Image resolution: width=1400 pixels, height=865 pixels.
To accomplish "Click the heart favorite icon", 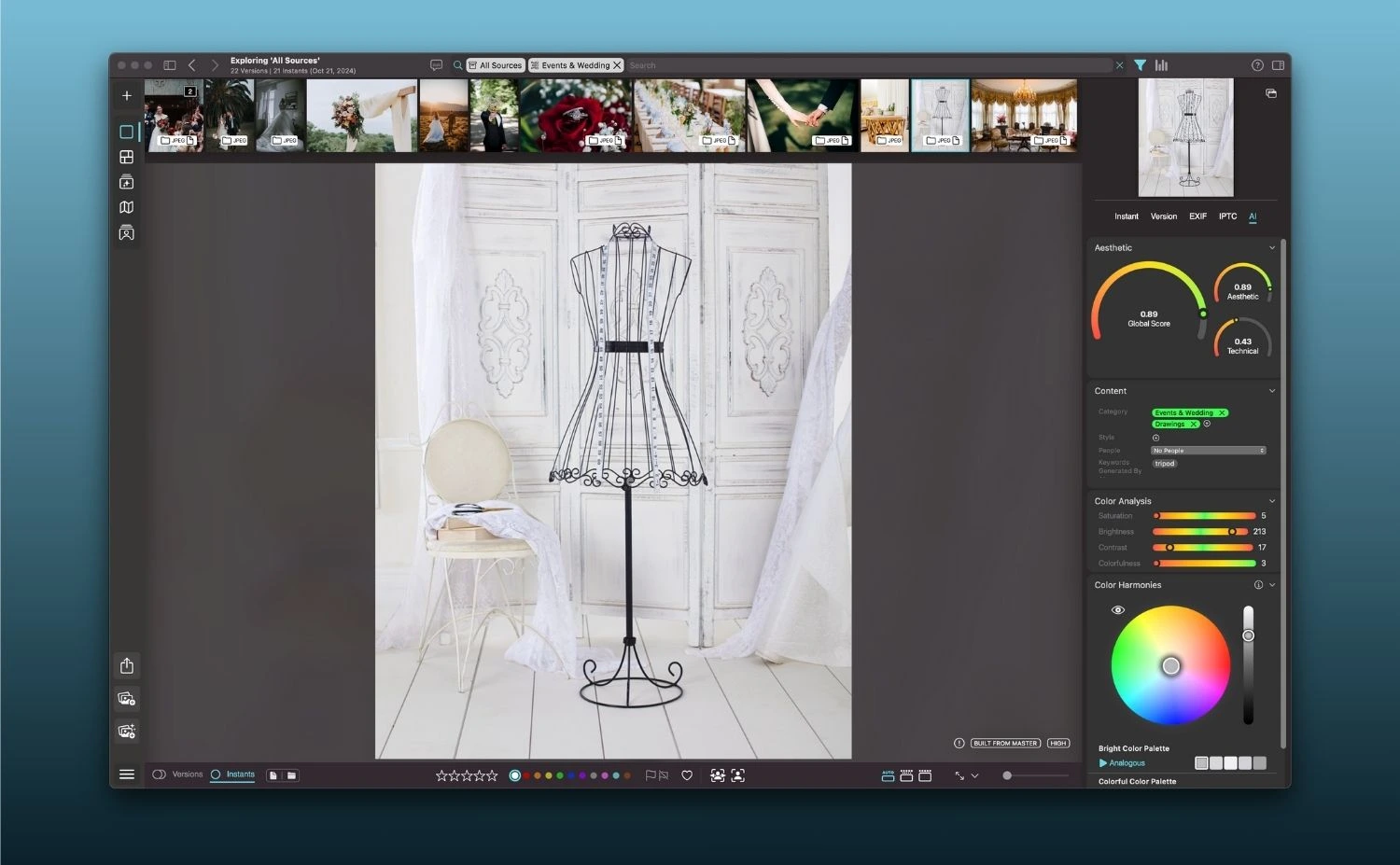I will (687, 775).
